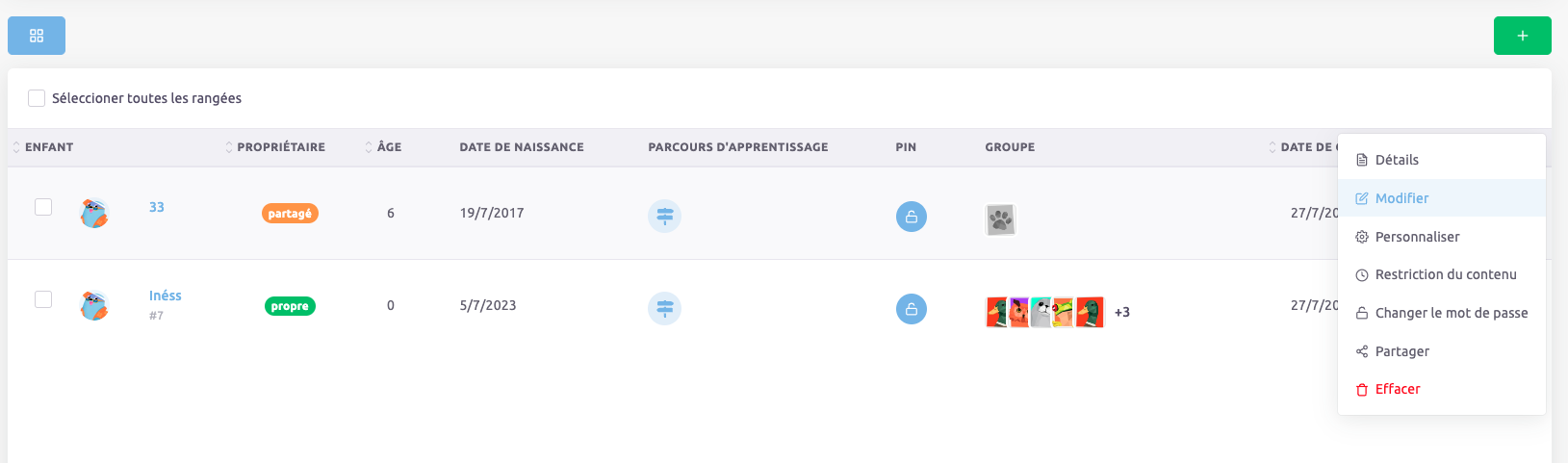Click the PIN lock icon for Inéss

point(911,309)
